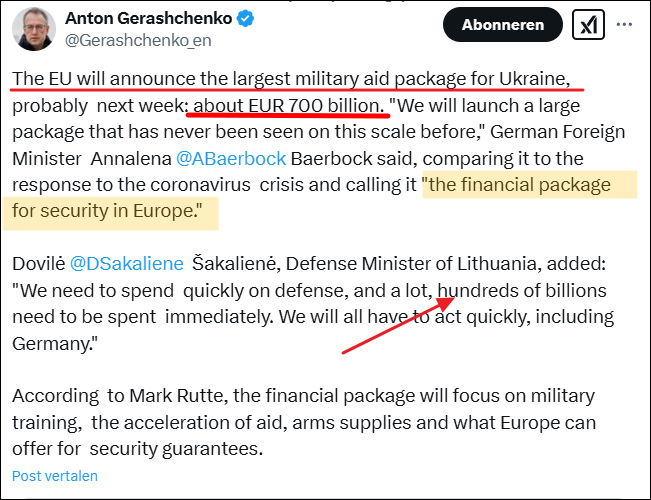Click the underlined "about EUR 700 billion"
Viewport: 651px width, 500px height.
[288, 105]
